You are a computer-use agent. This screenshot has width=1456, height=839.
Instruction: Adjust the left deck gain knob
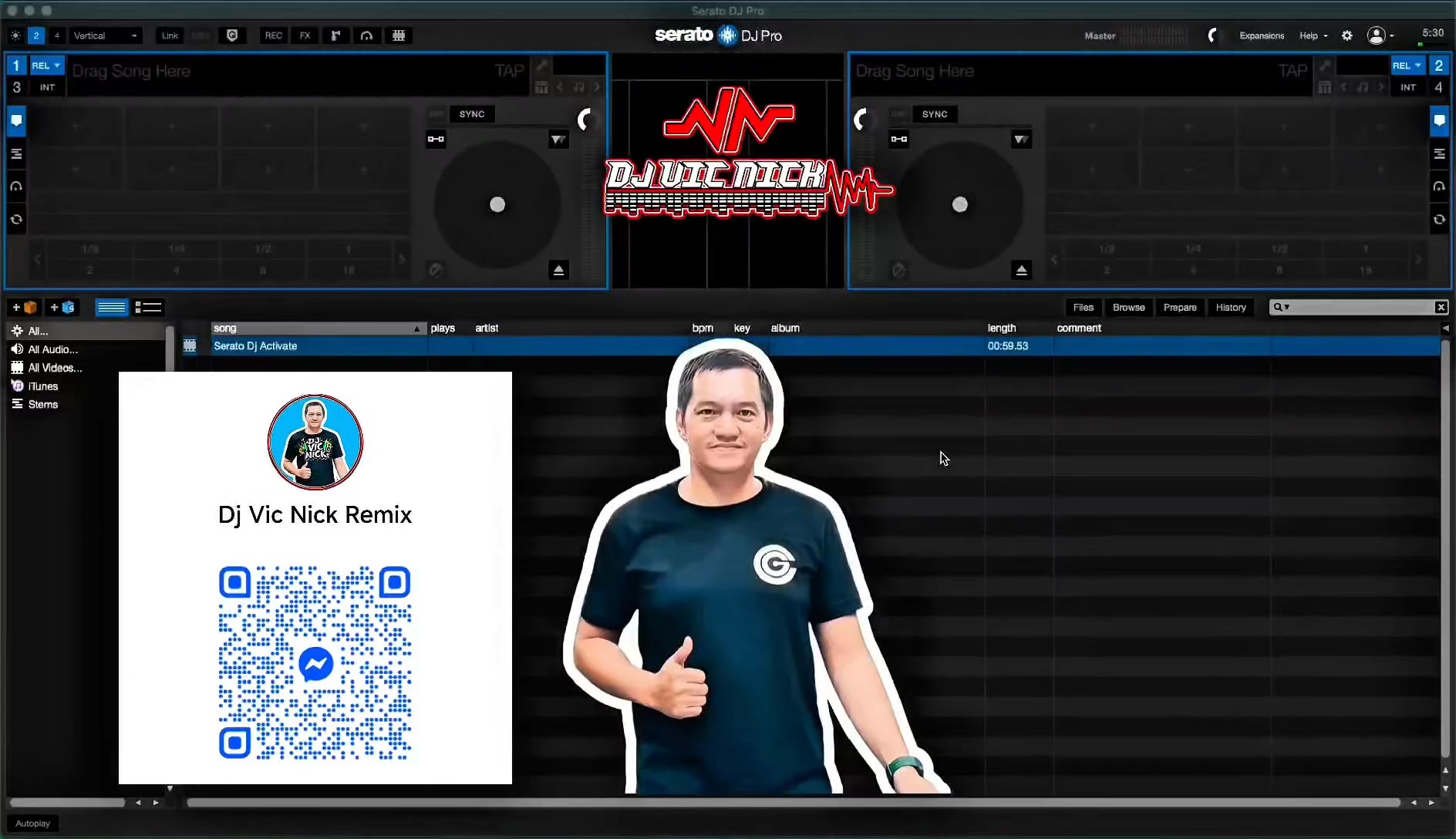point(586,120)
